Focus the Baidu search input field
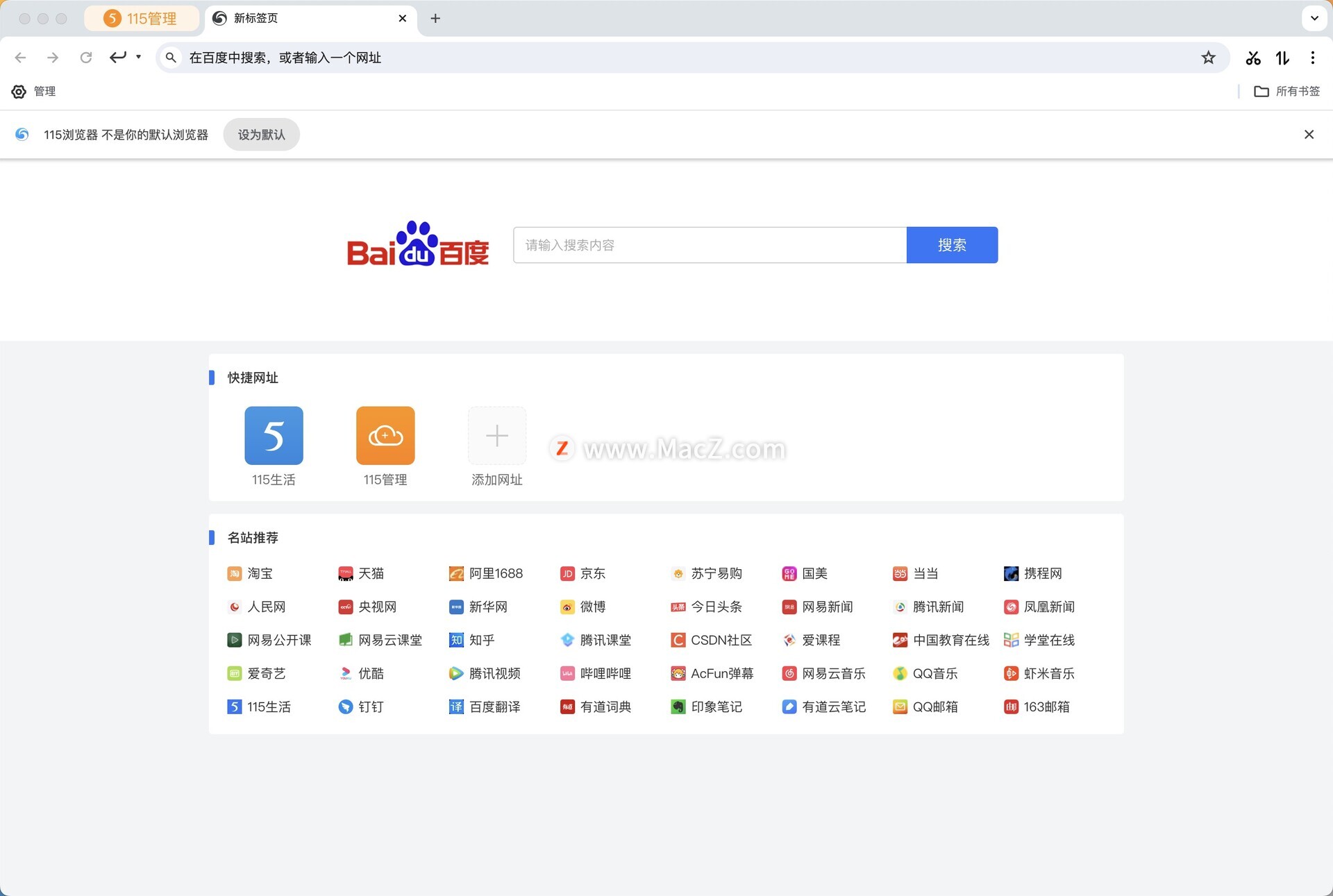This screenshot has height=896, width=1333. coord(710,245)
